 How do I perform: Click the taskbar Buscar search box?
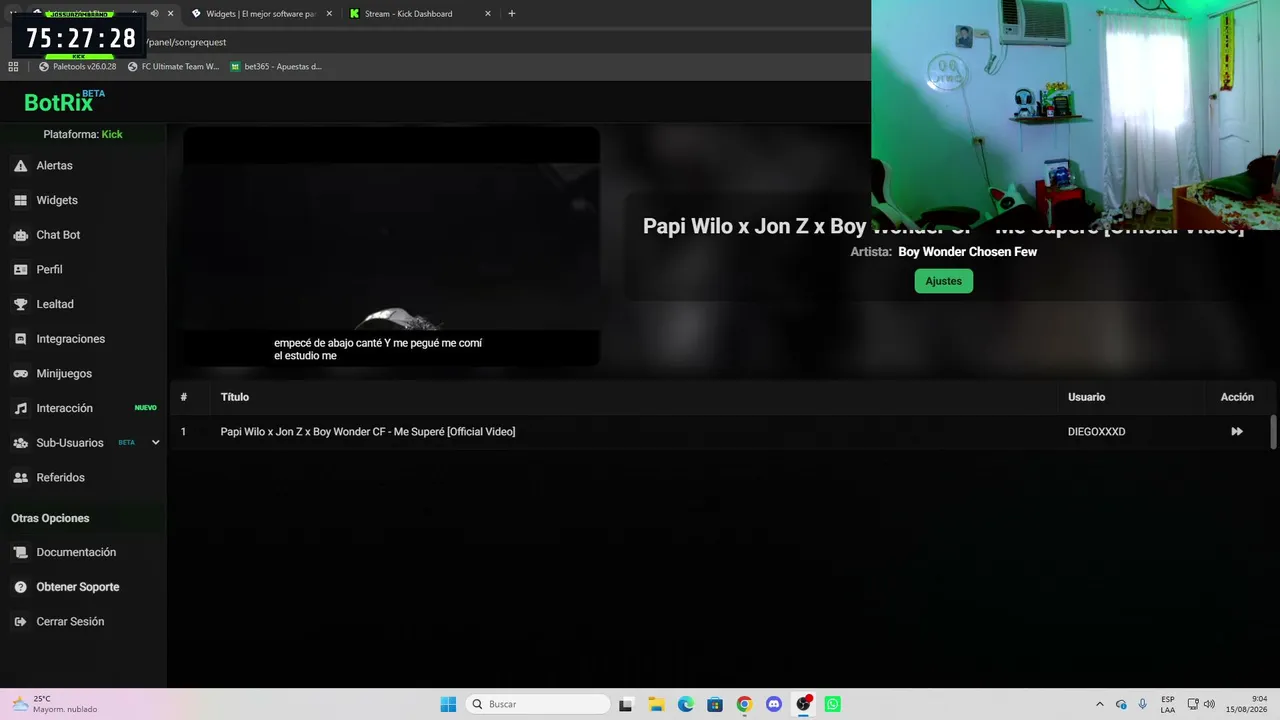[538, 704]
